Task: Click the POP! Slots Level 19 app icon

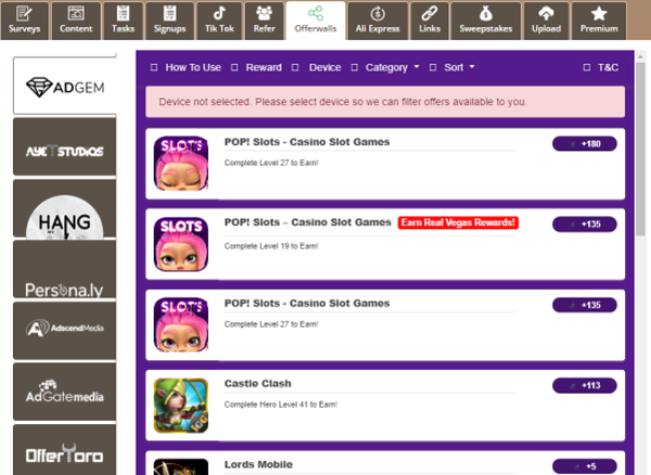Action: pos(181,244)
